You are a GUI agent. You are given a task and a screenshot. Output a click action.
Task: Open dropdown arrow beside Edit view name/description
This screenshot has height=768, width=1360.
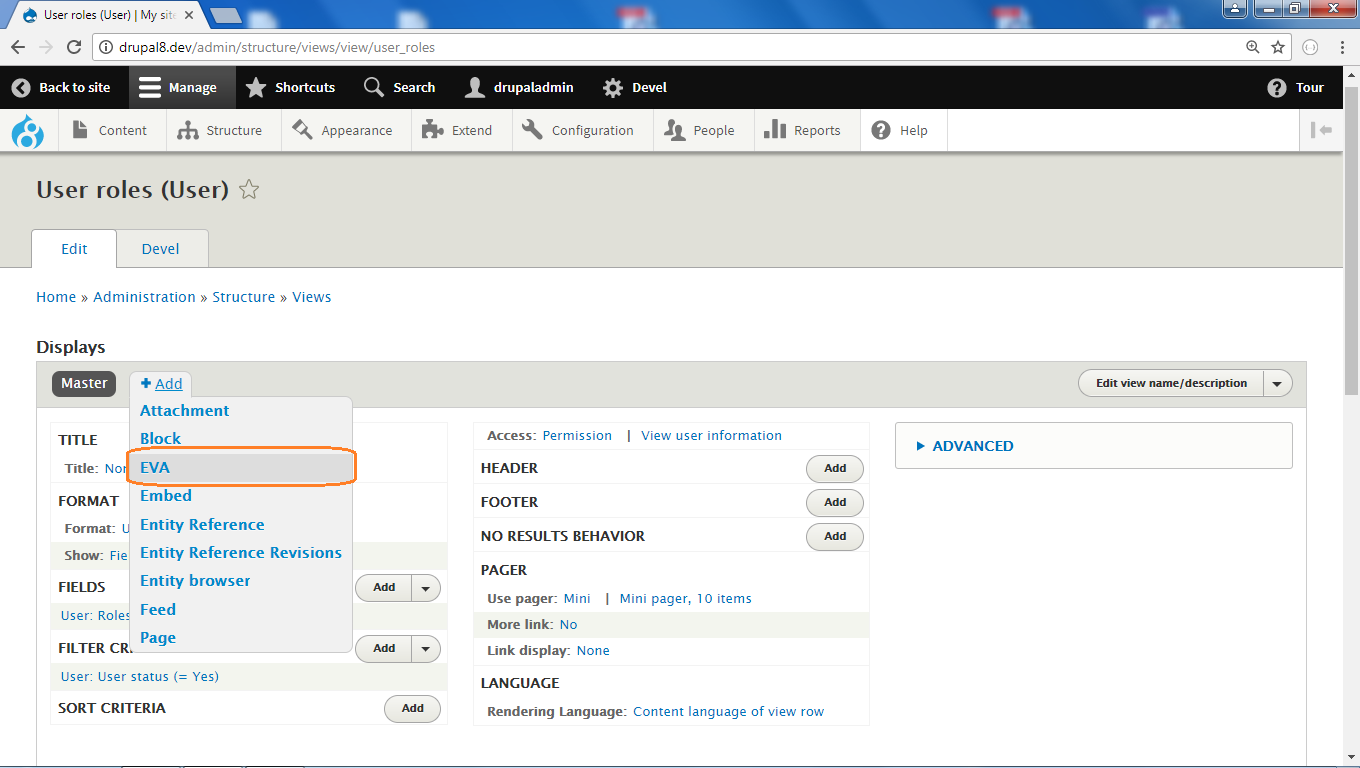click(x=1277, y=383)
